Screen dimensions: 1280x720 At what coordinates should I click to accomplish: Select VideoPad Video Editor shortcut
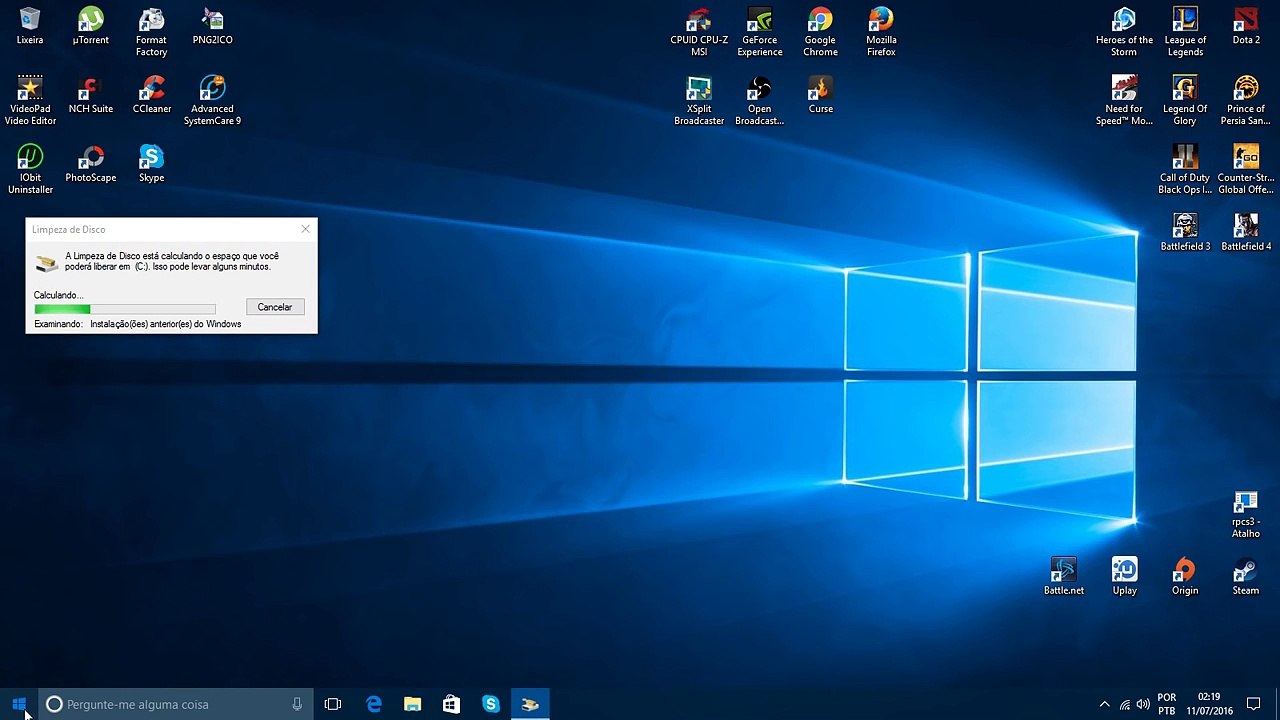(x=30, y=100)
